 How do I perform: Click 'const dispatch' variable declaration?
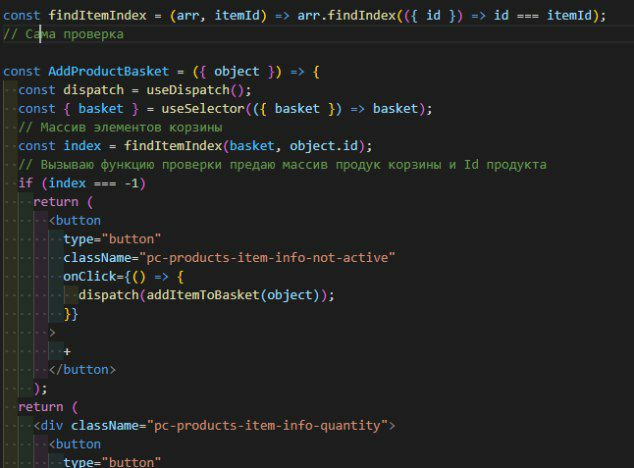(71, 90)
